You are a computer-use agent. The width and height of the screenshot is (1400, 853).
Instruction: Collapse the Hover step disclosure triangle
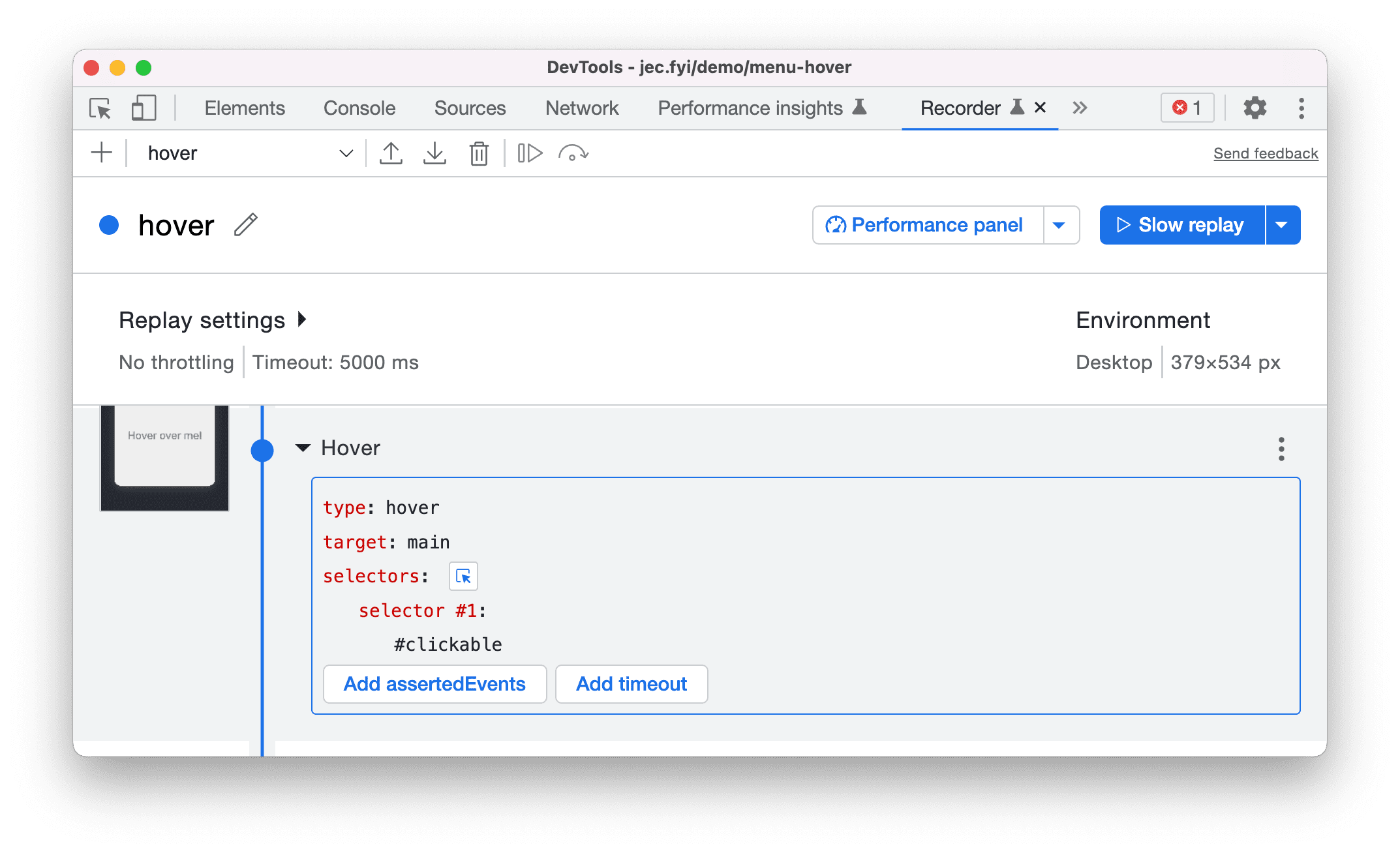pos(305,447)
